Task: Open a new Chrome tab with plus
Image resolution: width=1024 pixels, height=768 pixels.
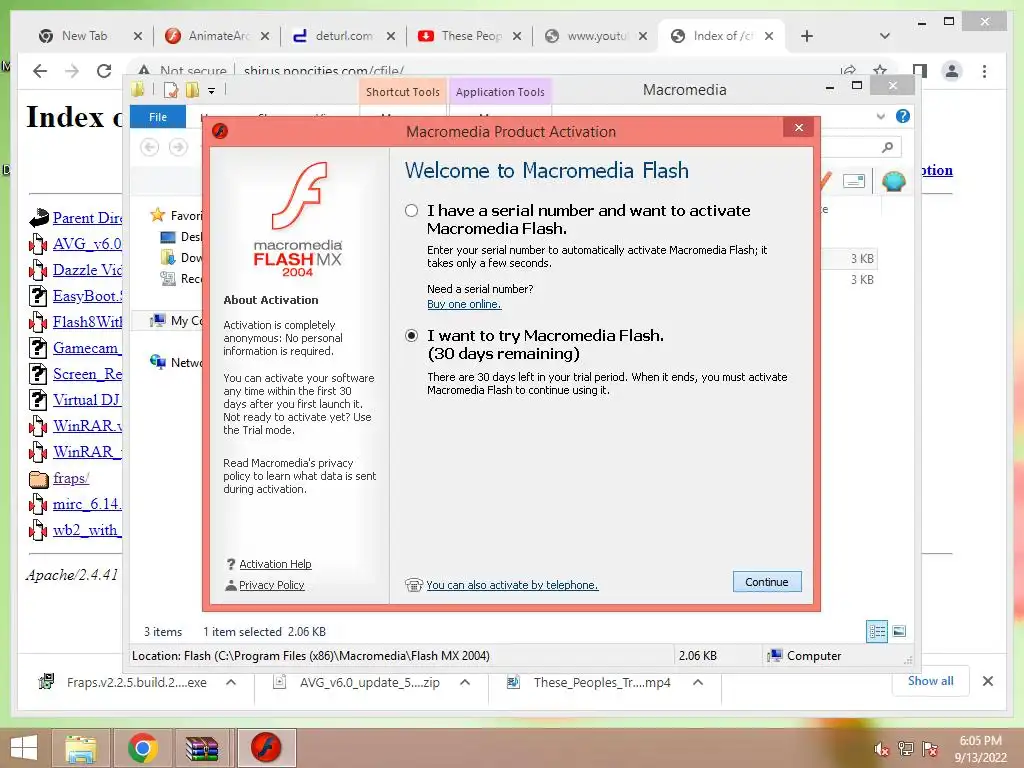Action: pos(807,36)
